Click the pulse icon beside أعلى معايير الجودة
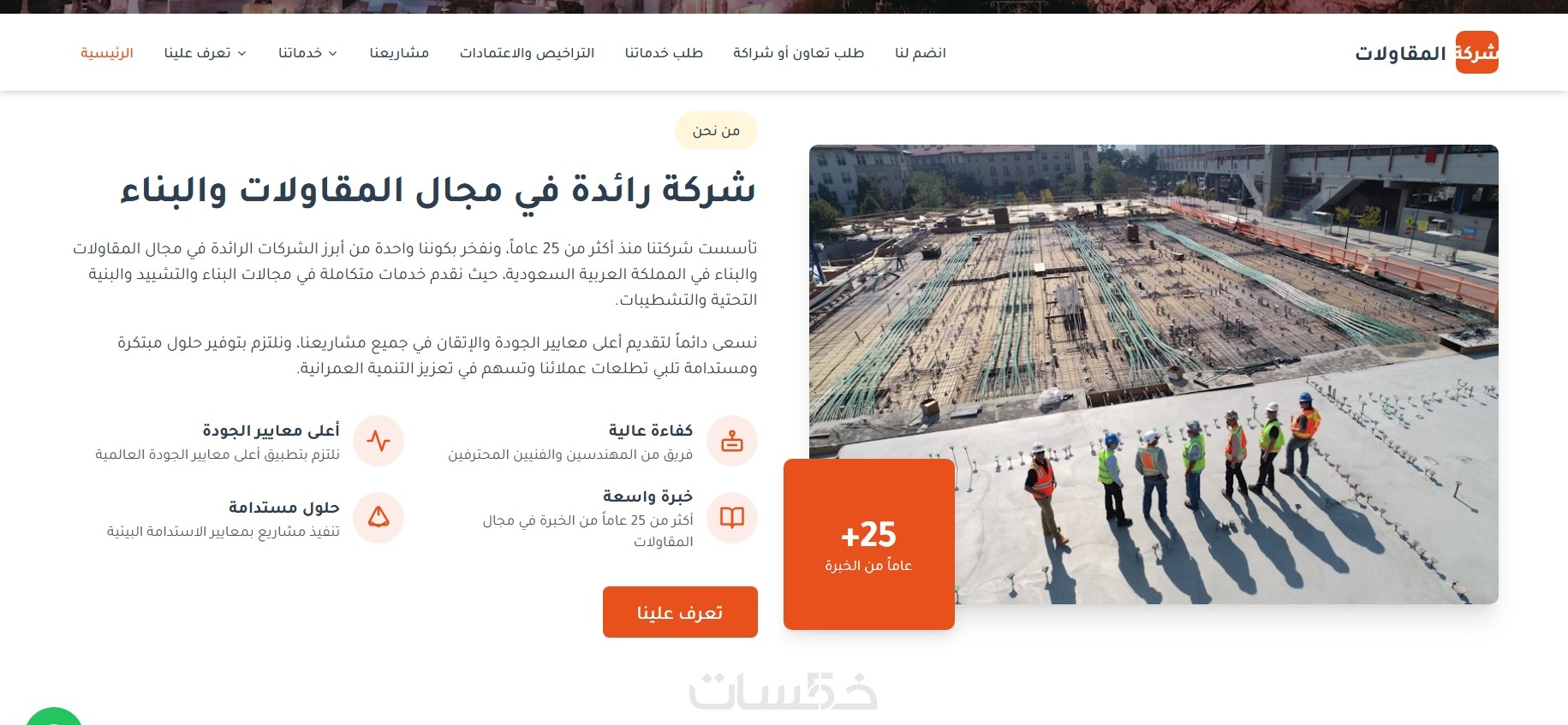1568x725 pixels. click(379, 441)
